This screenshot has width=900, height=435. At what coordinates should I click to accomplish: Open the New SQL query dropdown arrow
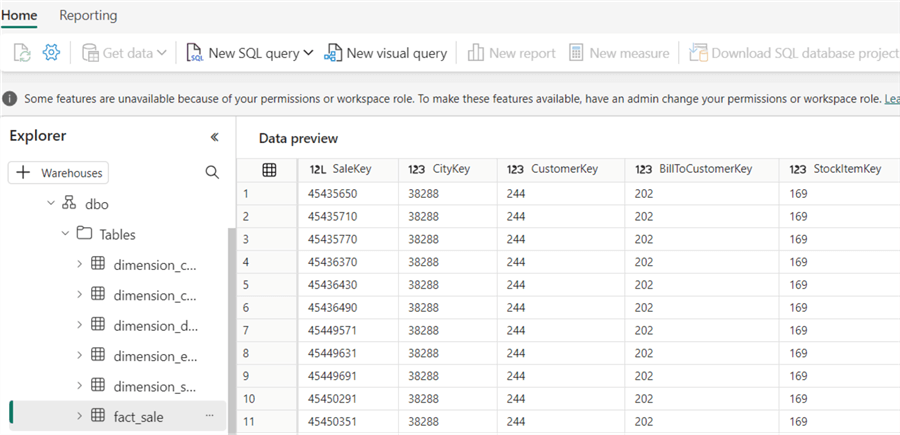point(308,53)
